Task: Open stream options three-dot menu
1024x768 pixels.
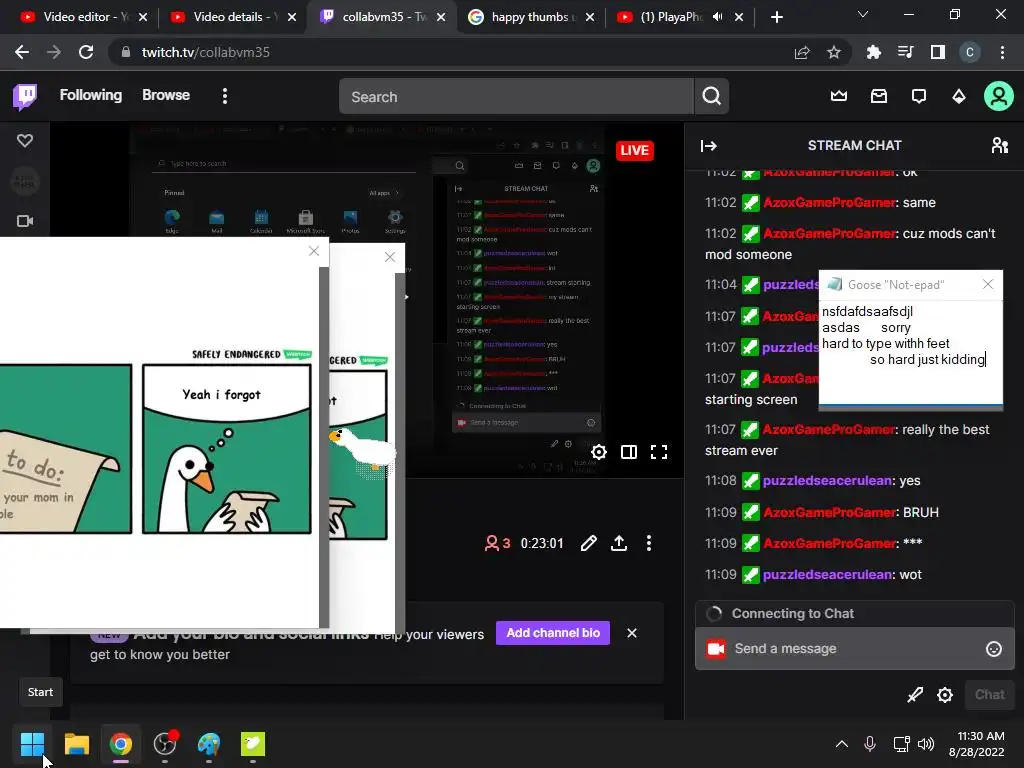Action: pyautogui.click(x=648, y=543)
